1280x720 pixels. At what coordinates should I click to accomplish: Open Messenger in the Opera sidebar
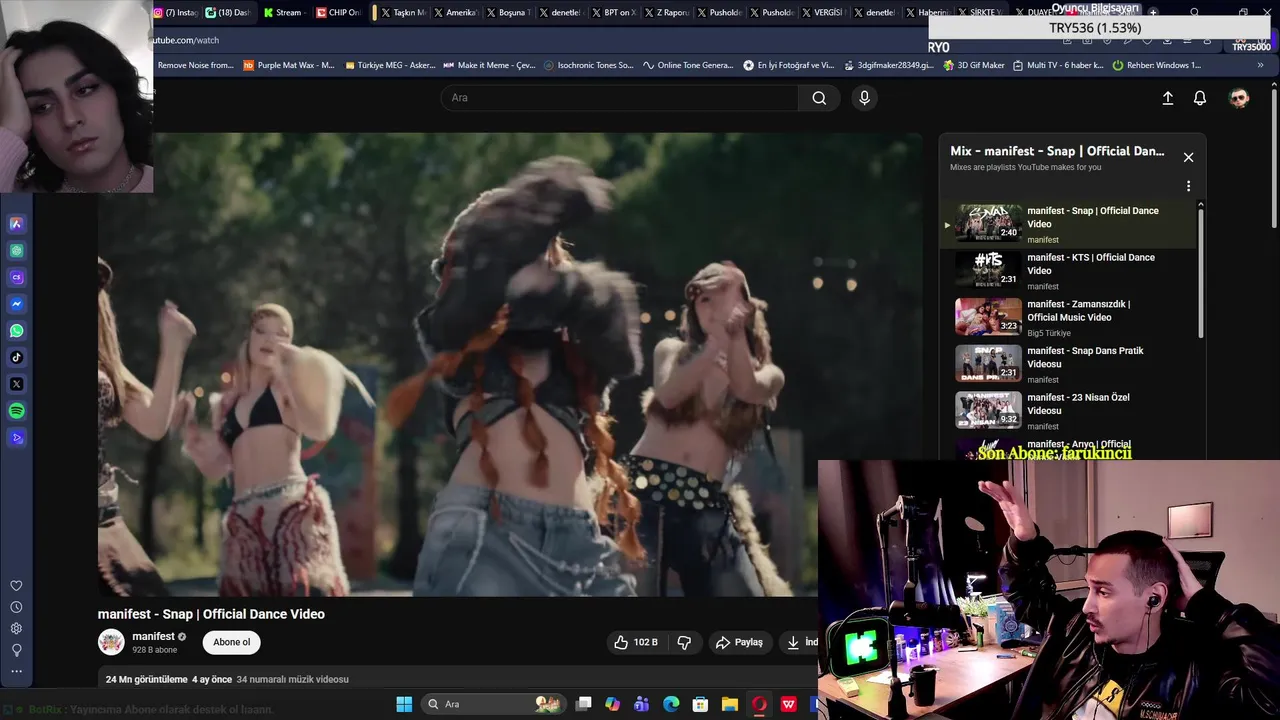tap(16, 304)
